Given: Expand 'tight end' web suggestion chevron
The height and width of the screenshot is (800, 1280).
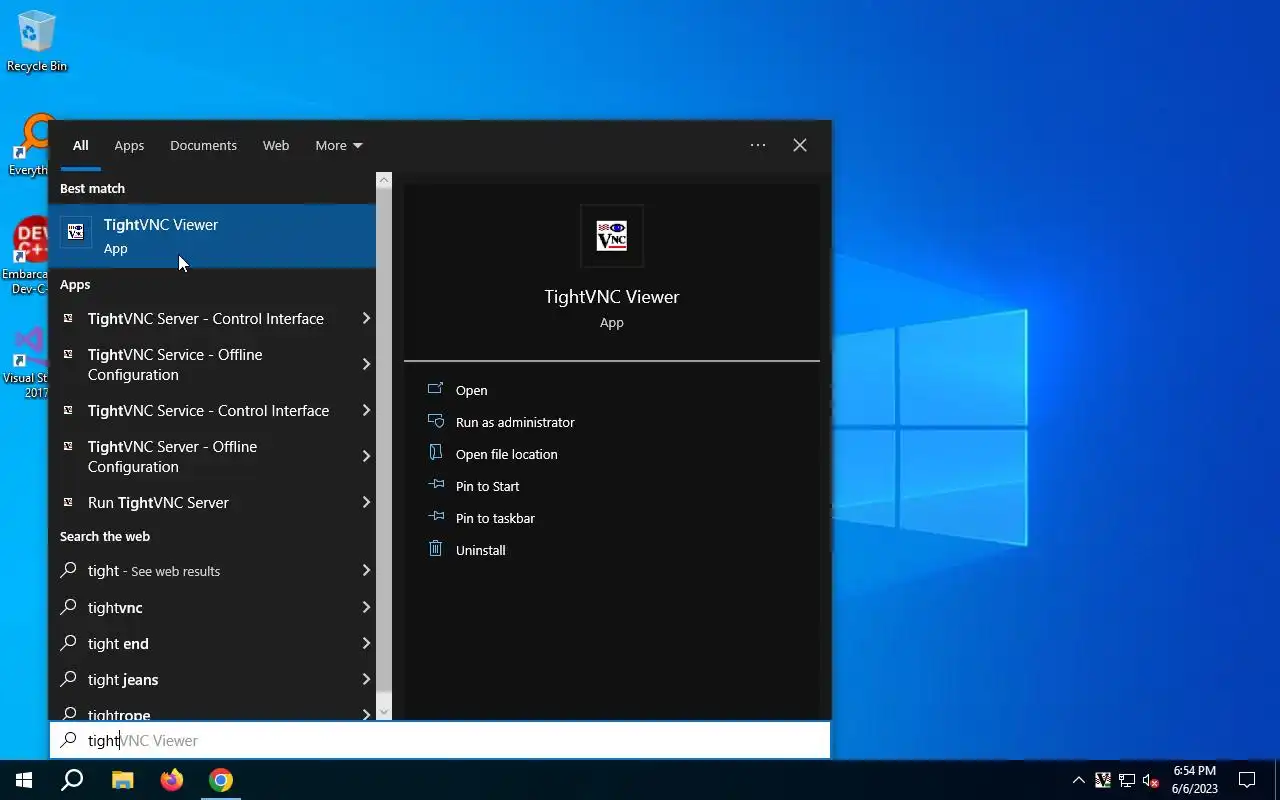Looking at the screenshot, I should (x=366, y=643).
